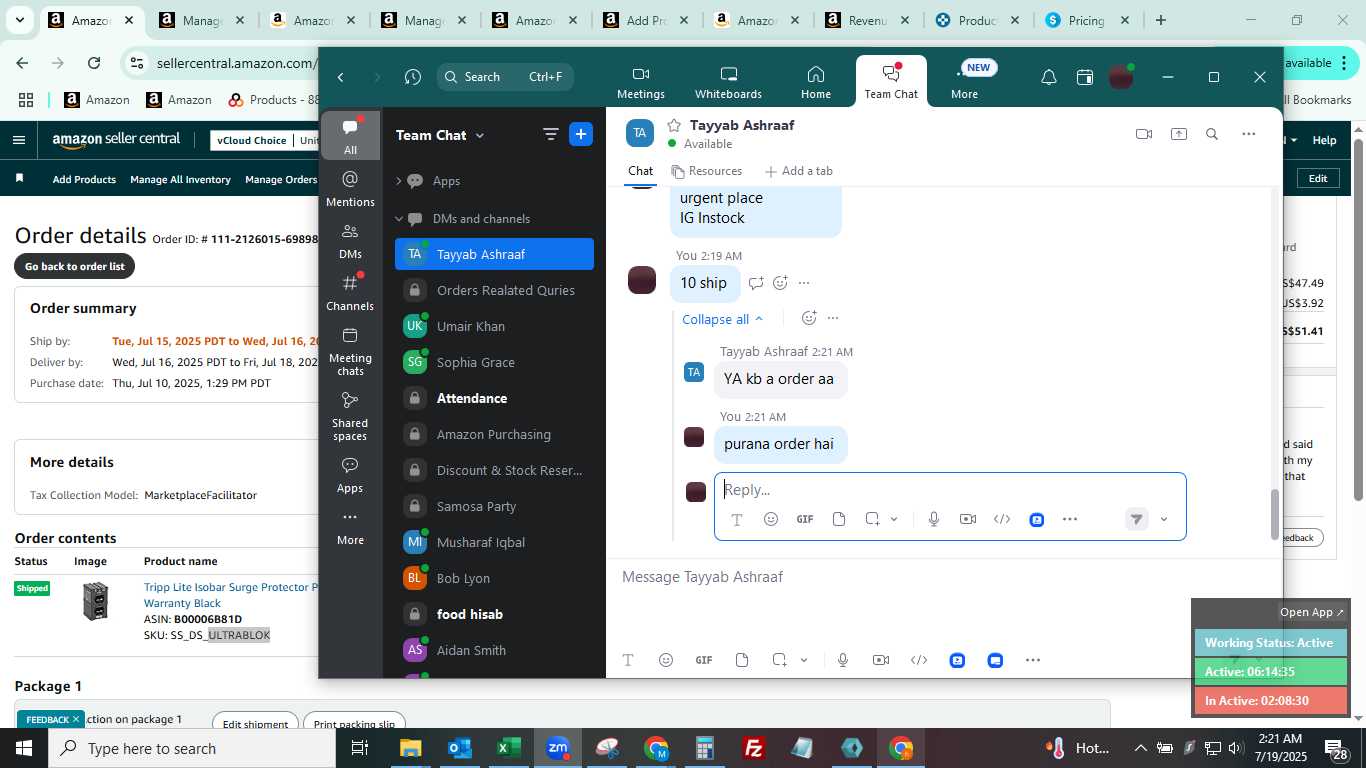The width and height of the screenshot is (1366, 768).
Task: Add reaction emoji to the '10 ship' message
Action: pyautogui.click(x=781, y=283)
